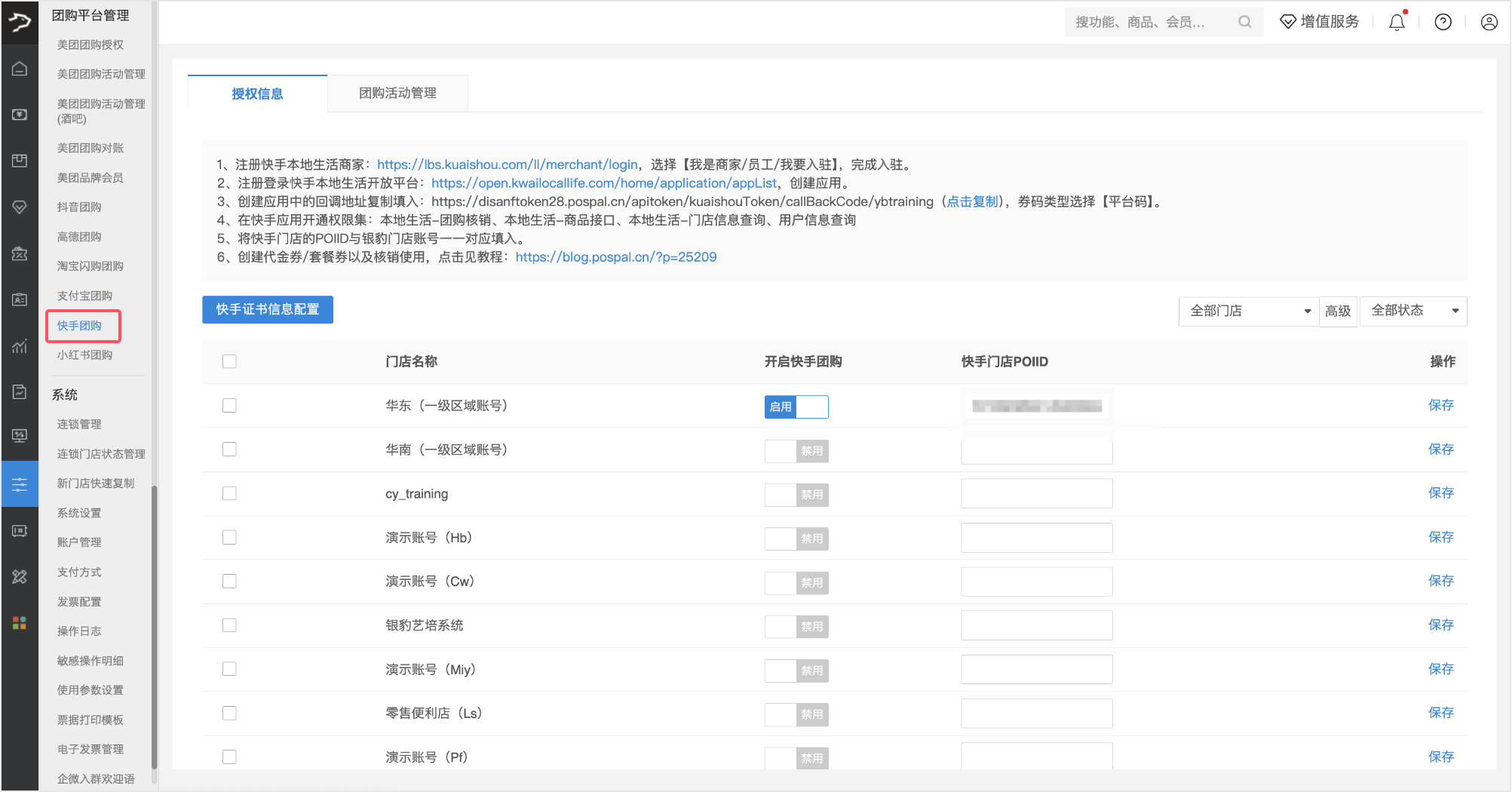Tick the select-all checkbox in table header
The image size is (1512, 792).
tap(229, 361)
